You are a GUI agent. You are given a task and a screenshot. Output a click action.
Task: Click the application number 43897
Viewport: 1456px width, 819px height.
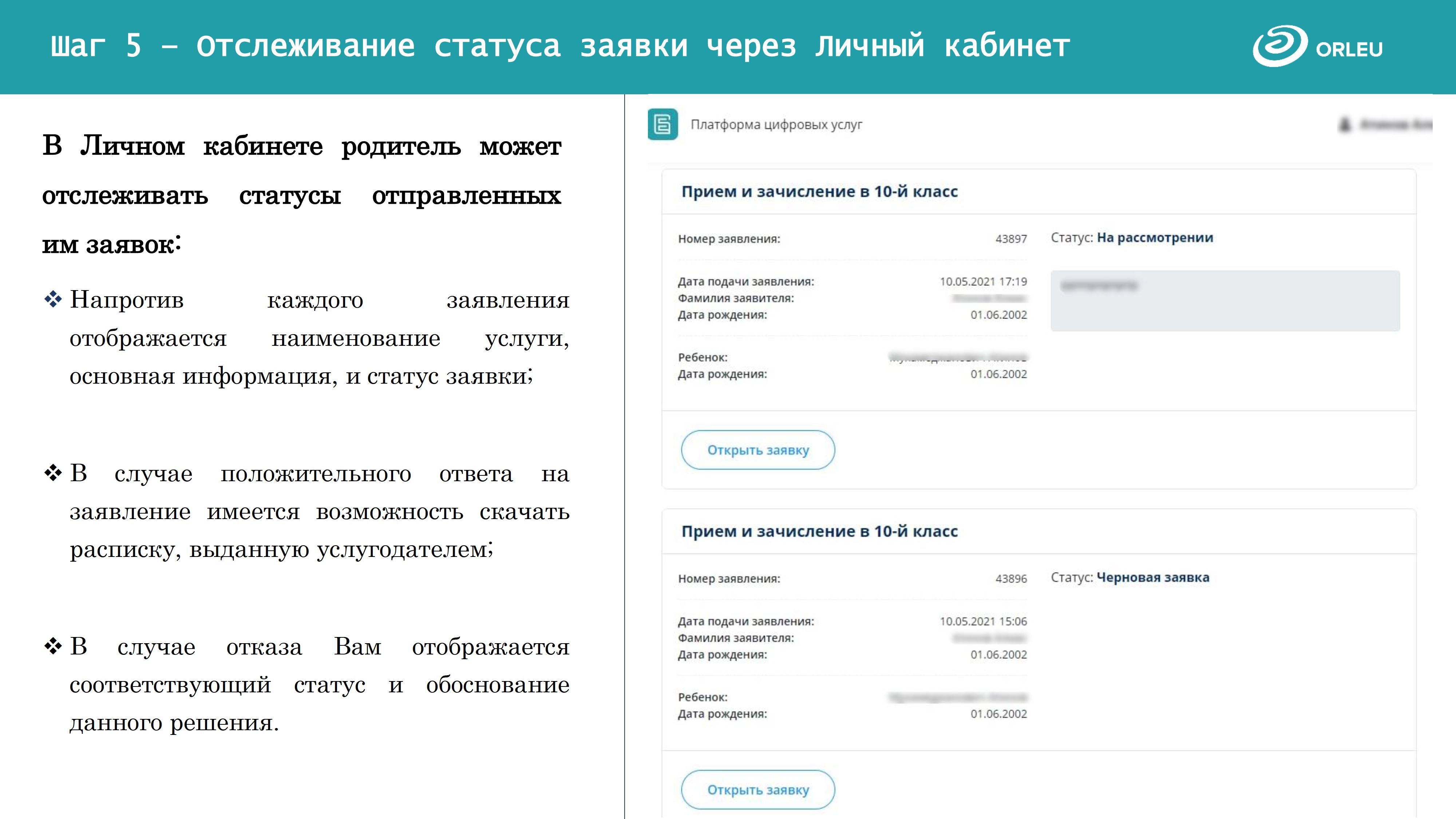click(x=1010, y=239)
